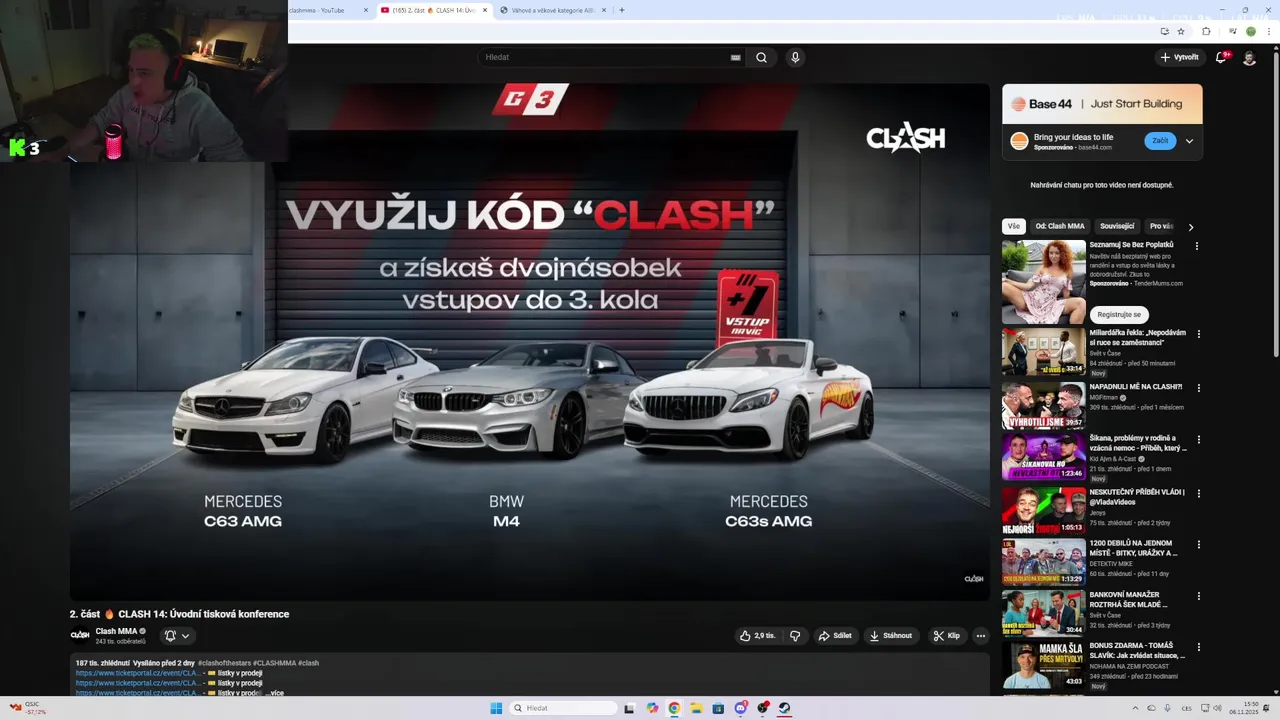
Task: Open a new browser tab
Action: [622, 10]
